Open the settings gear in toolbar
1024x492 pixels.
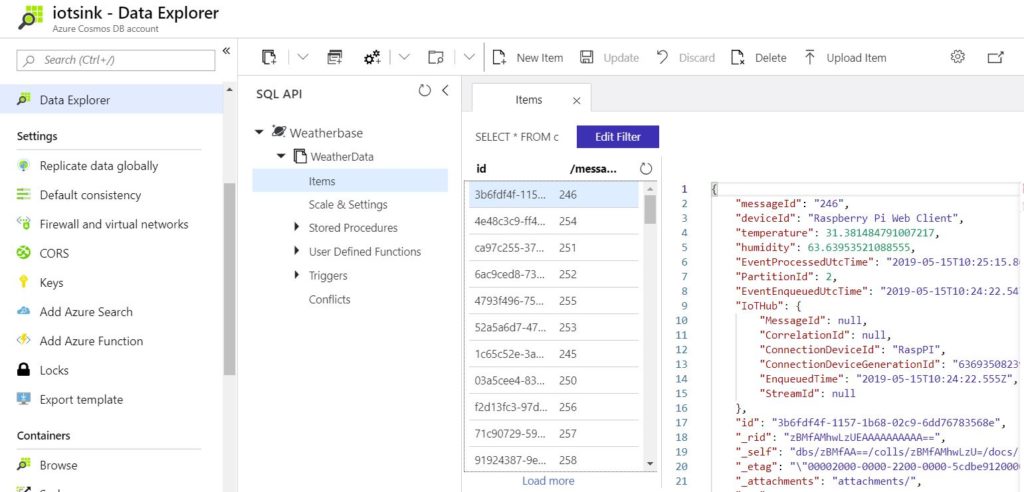point(957,57)
